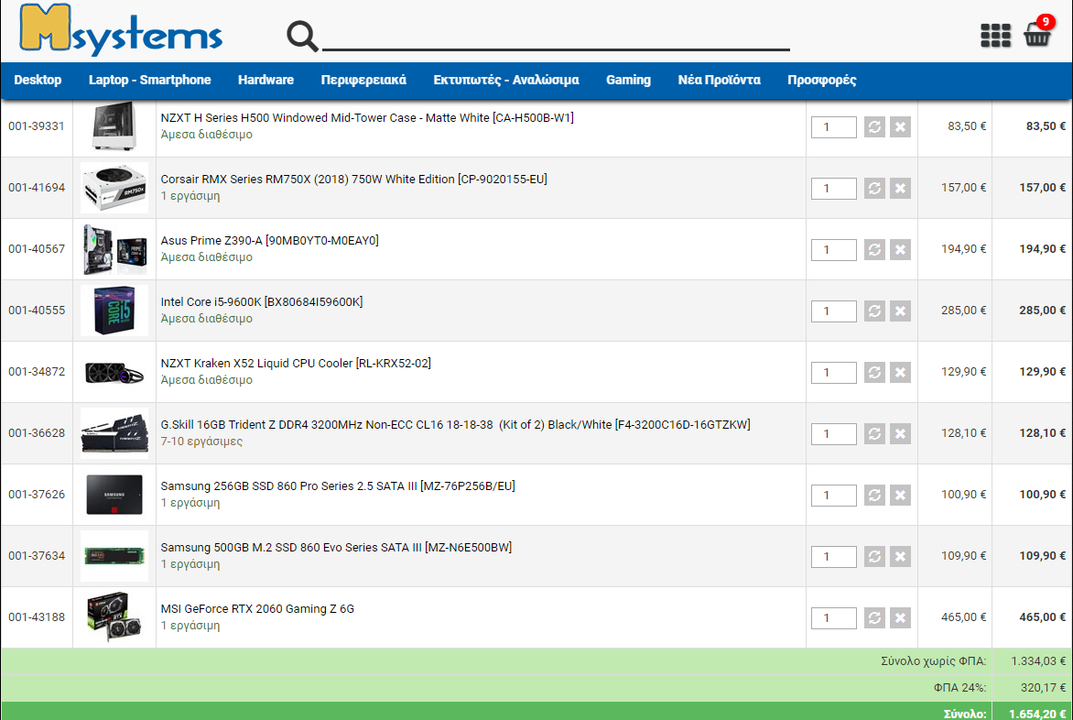Screen dimensions: 1073x720
Task: Open Asus Prime Z390-A product link
Action: [x=270, y=241]
